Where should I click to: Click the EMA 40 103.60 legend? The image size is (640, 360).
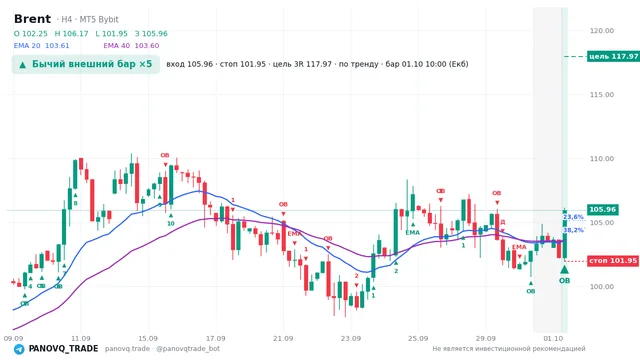pos(131,46)
